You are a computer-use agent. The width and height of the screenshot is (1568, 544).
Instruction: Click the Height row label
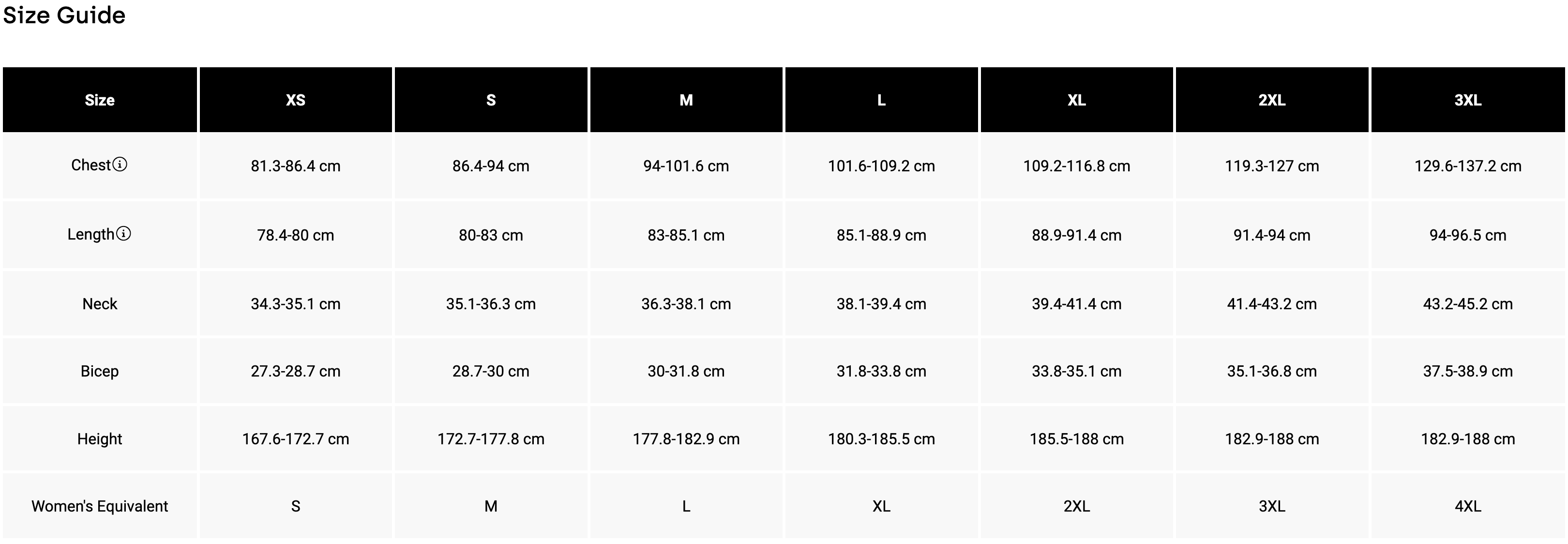pos(100,438)
